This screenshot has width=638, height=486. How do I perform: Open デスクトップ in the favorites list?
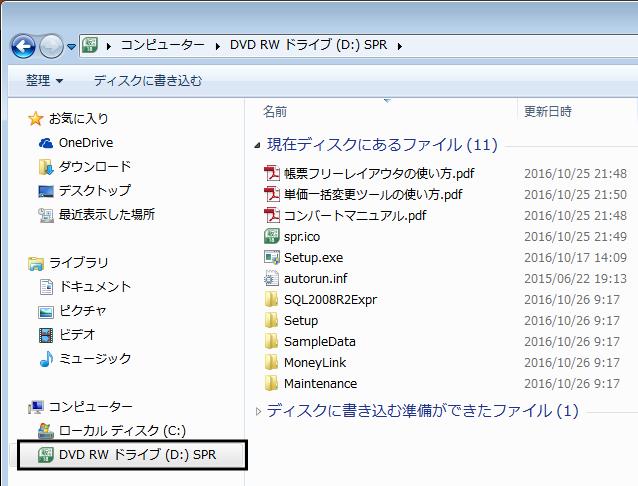click(95, 190)
